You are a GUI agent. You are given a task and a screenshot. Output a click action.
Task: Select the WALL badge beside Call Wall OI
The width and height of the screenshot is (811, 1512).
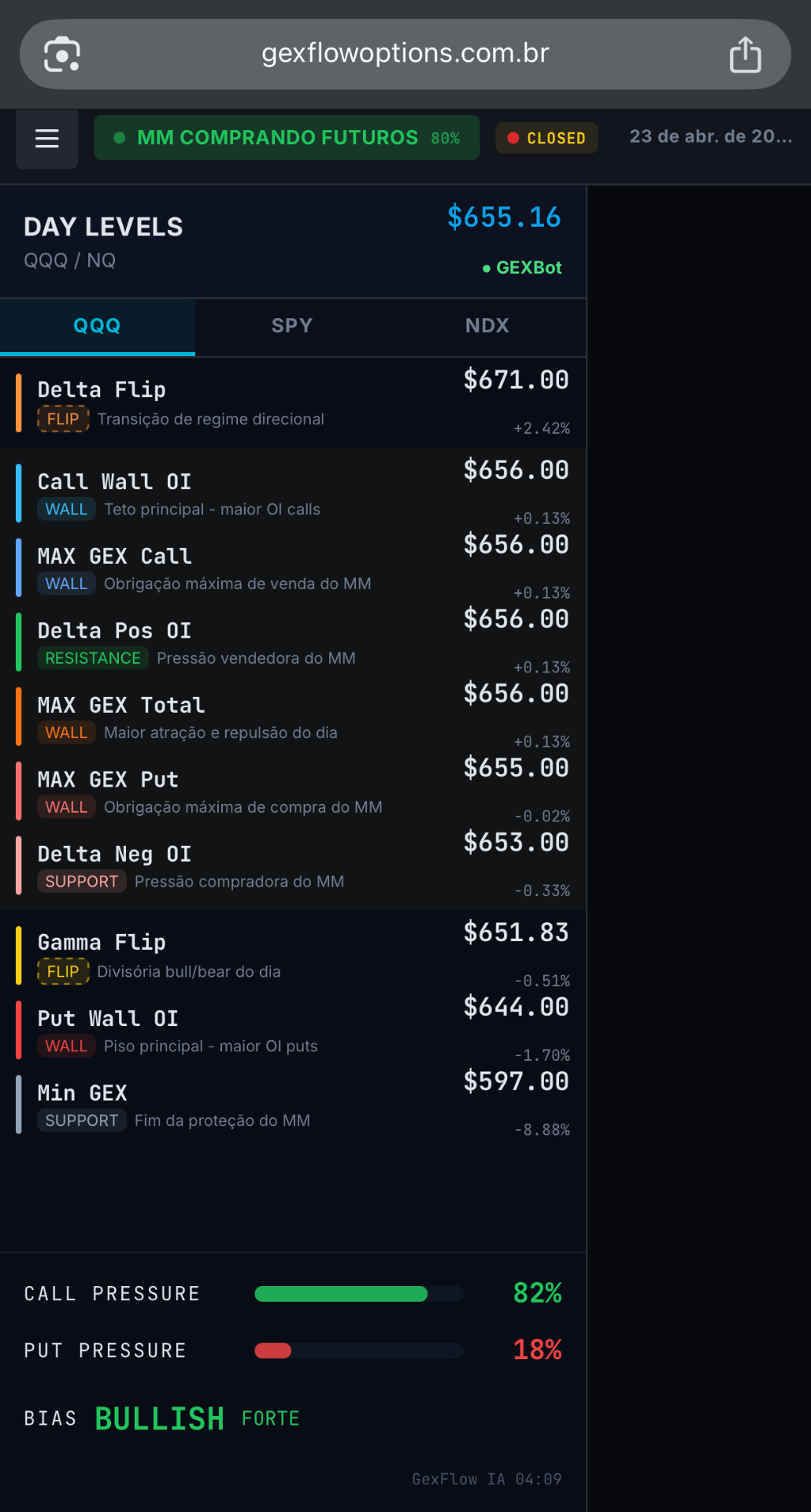click(66, 509)
